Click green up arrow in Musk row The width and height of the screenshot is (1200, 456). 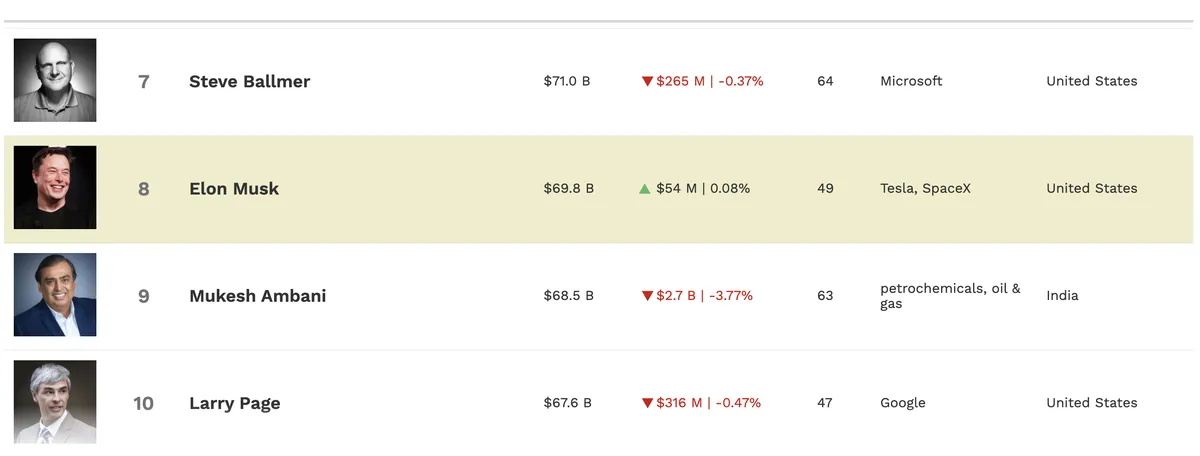(645, 188)
